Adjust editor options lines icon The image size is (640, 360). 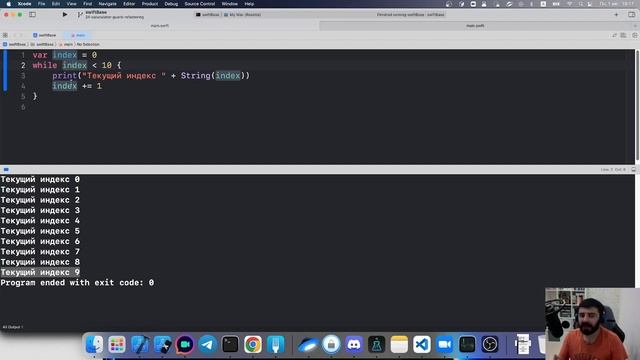point(623,36)
